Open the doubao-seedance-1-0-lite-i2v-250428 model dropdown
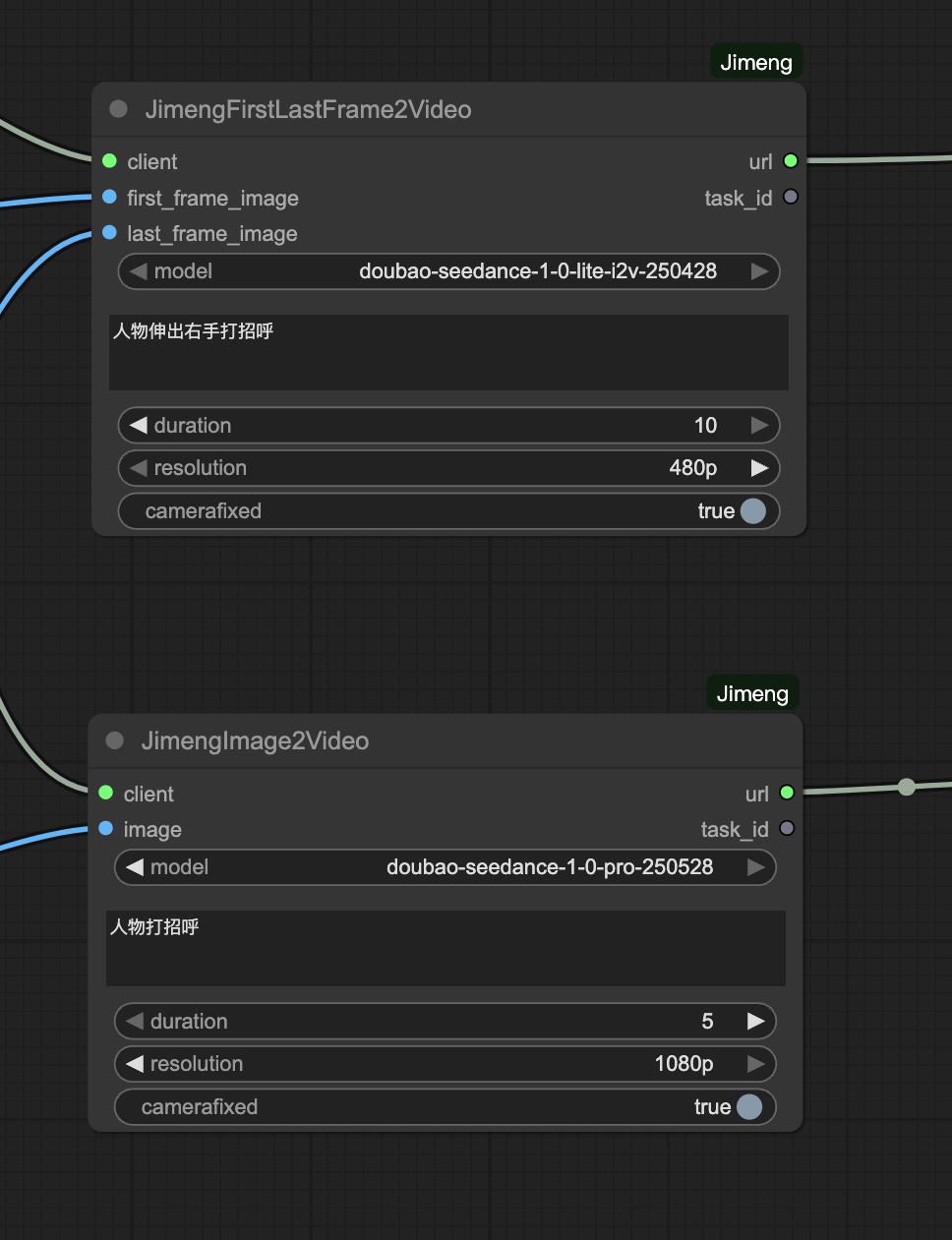This screenshot has height=1240, width=952. pyautogui.click(x=448, y=271)
